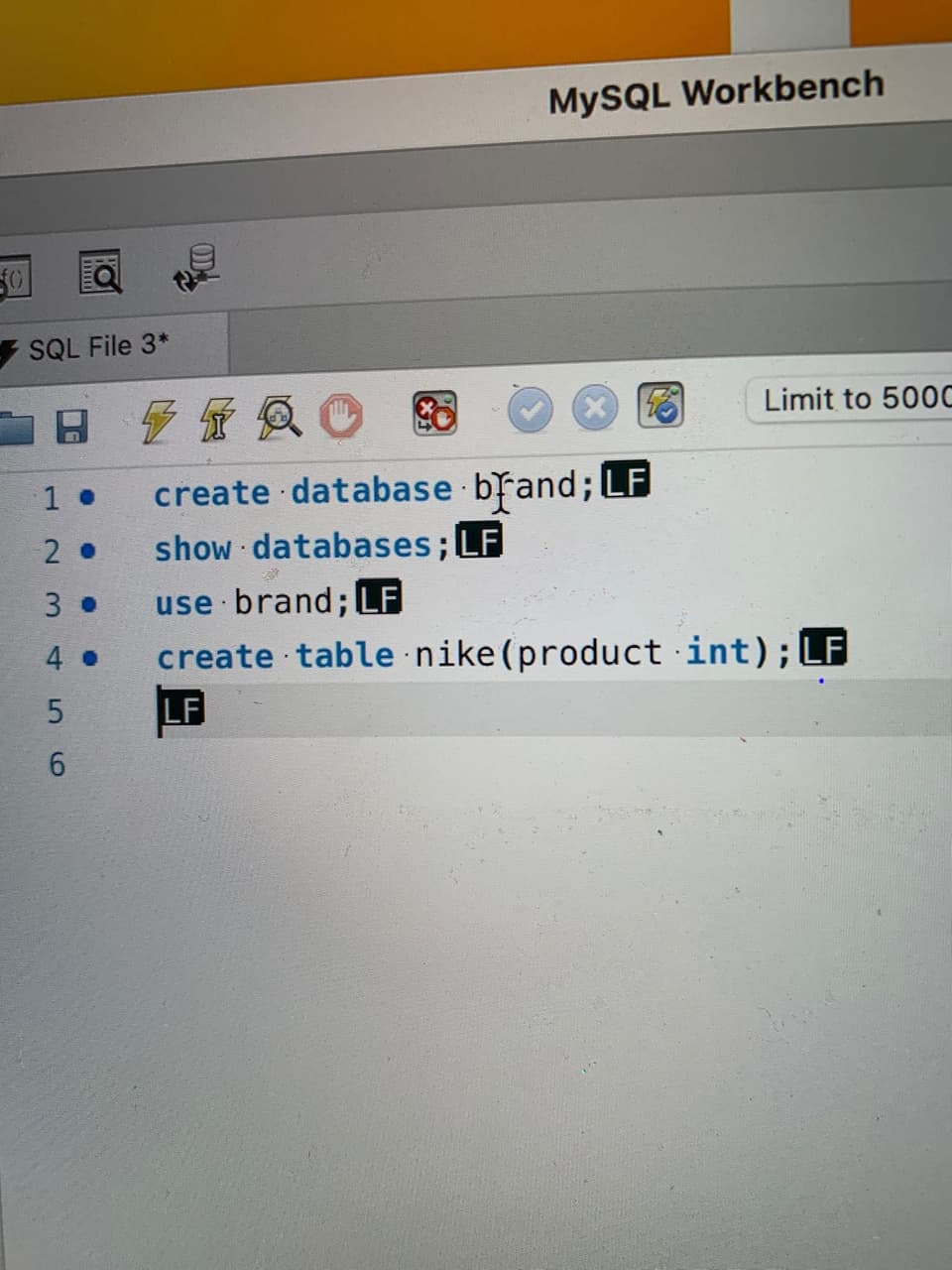This screenshot has height=1270, width=952.
Task: Click line 1 statement marker dot
Action: (87, 496)
